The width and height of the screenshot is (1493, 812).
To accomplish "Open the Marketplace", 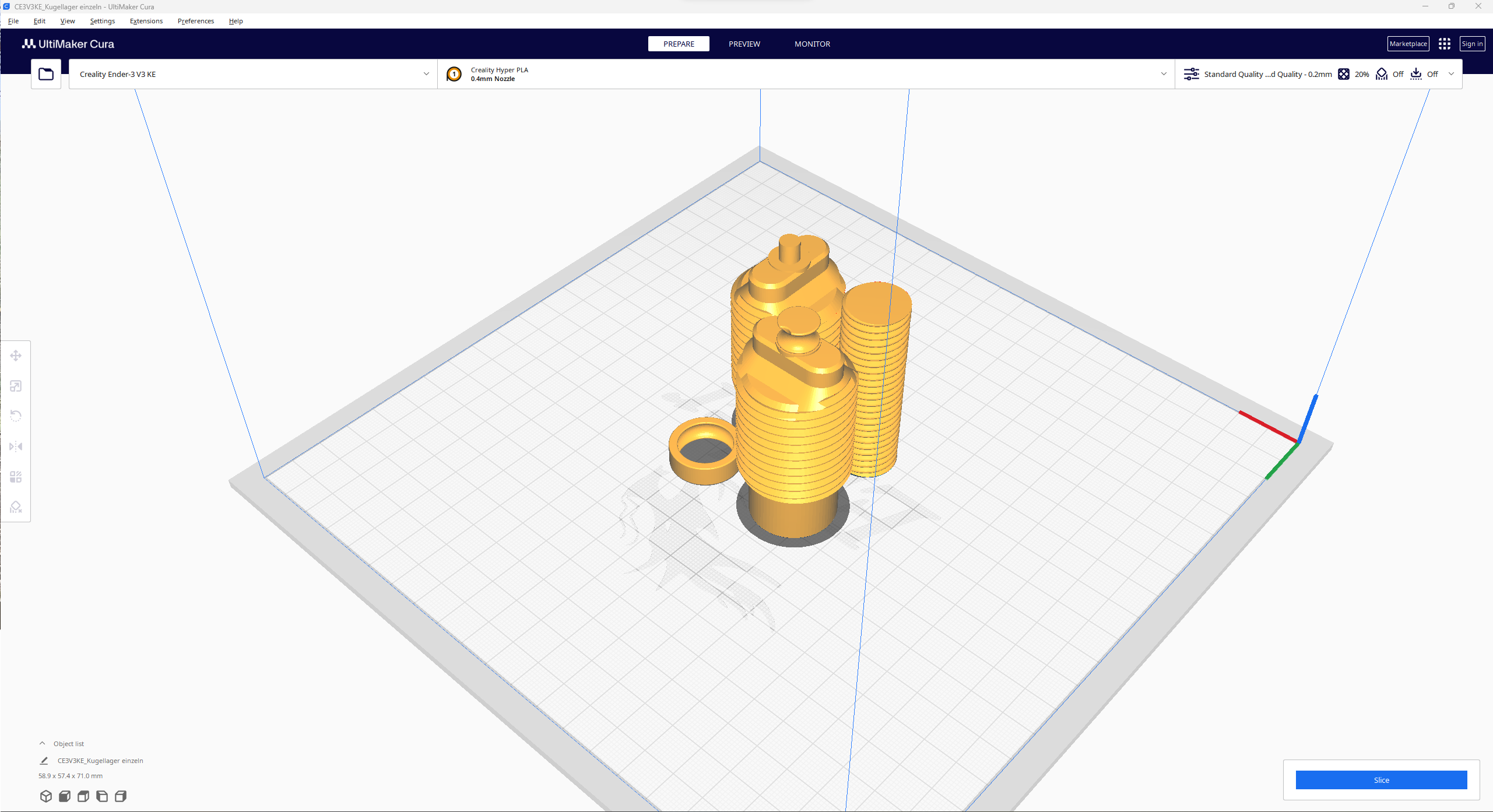I will pyautogui.click(x=1408, y=44).
